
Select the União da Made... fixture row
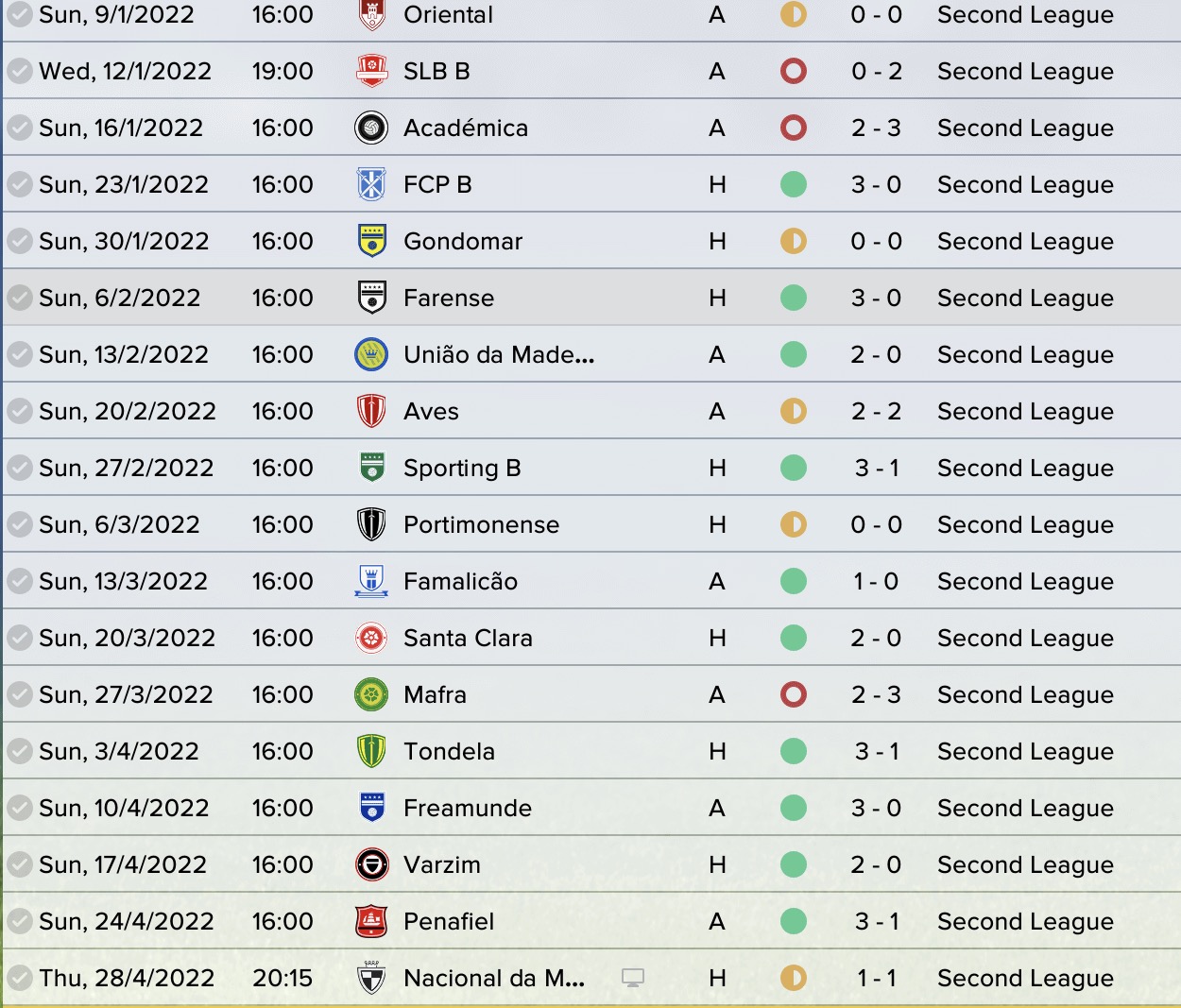click(591, 354)
